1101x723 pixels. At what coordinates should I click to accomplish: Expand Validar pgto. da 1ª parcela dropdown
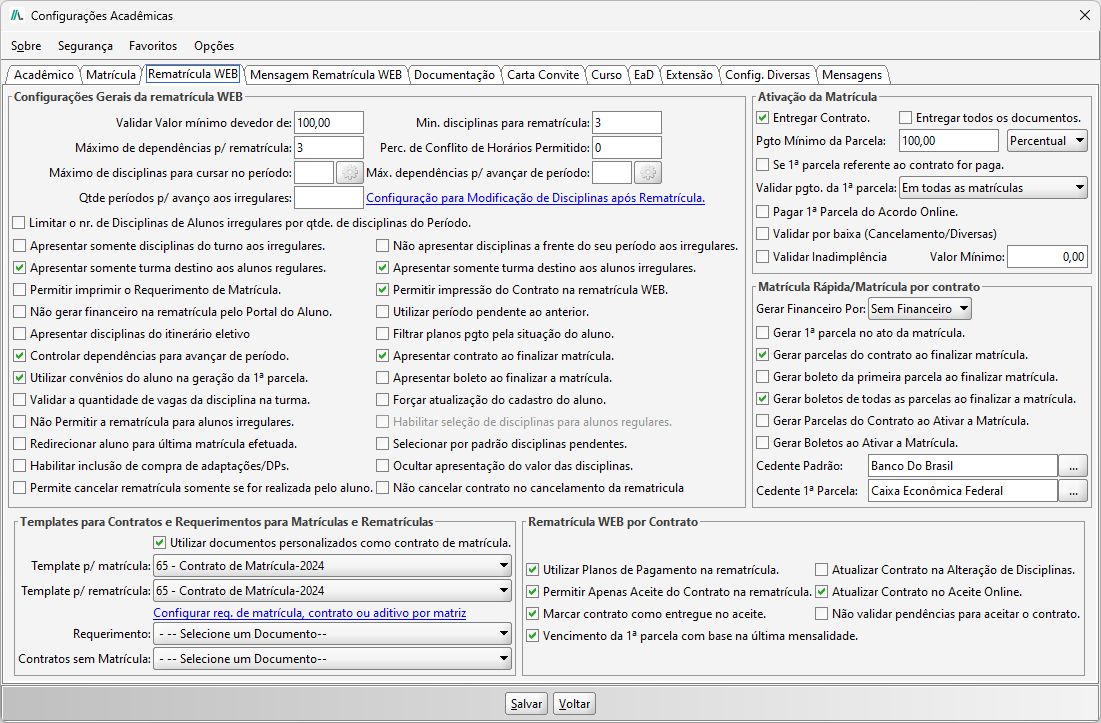tap(993, 188)
